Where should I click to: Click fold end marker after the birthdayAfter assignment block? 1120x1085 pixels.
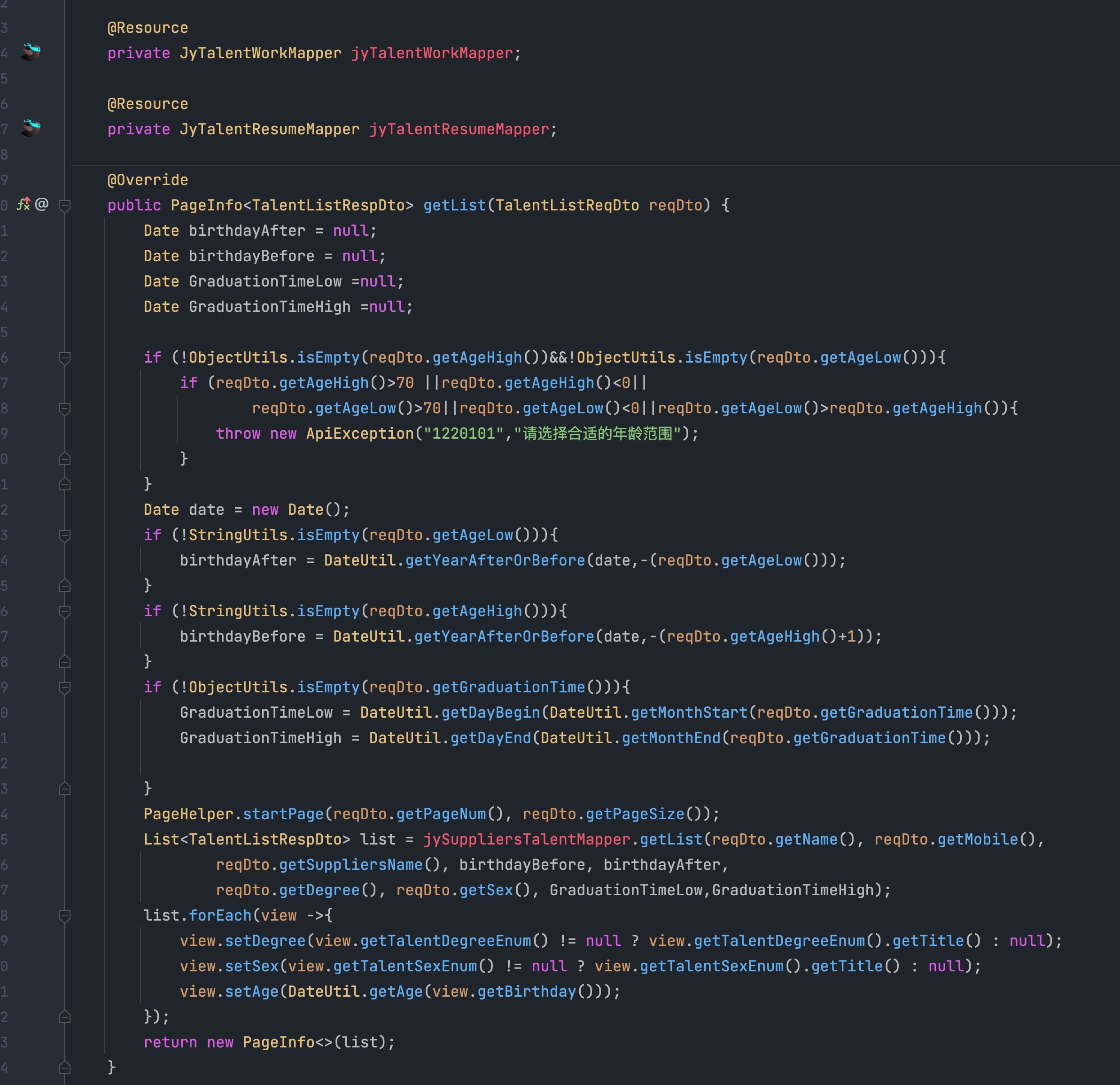click(x=65, y=586)
